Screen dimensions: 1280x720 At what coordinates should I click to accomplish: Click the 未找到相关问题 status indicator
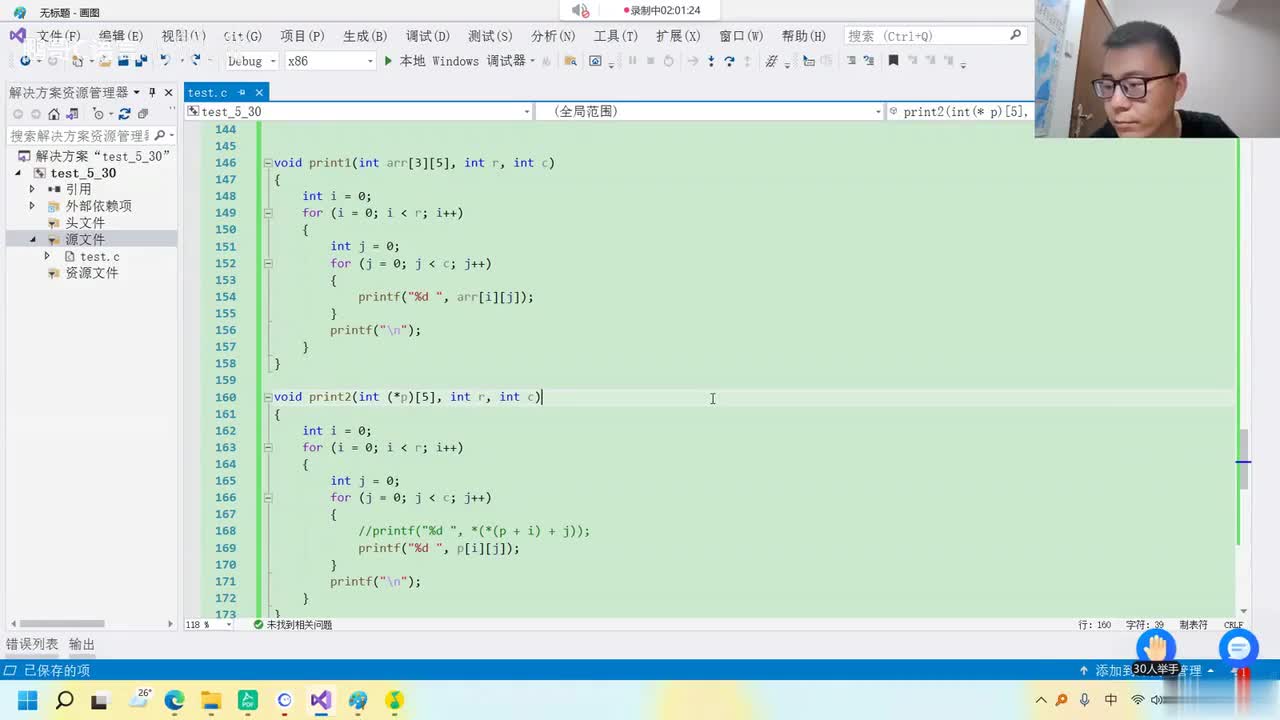click(292, 625)
